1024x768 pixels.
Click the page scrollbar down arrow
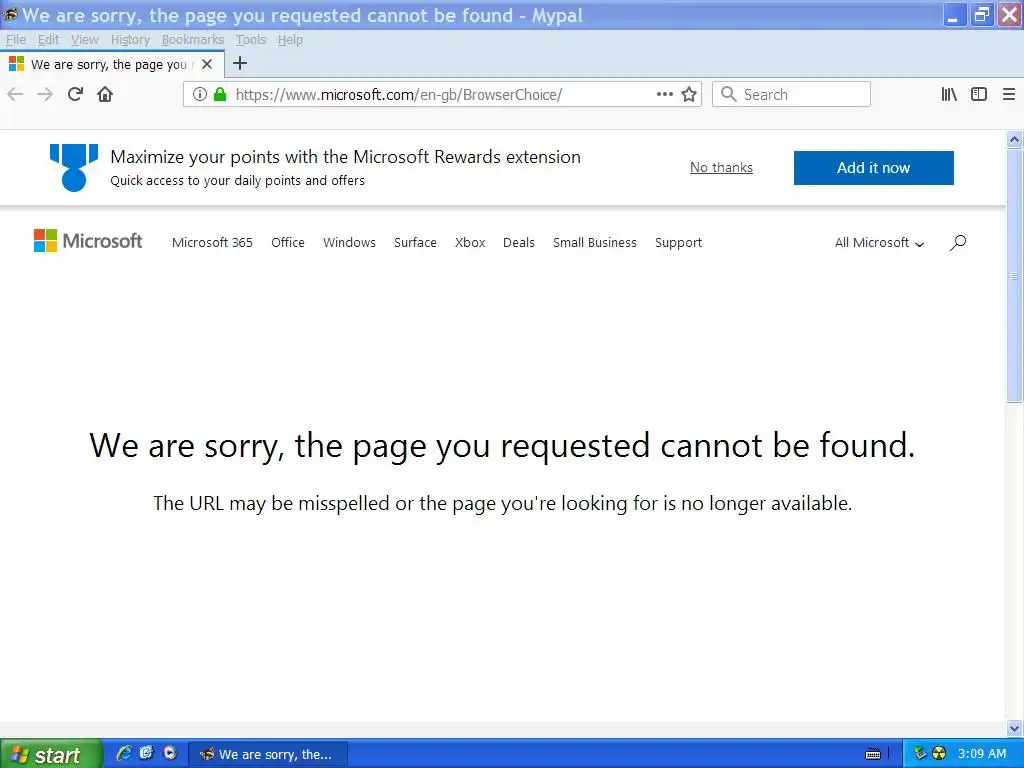tap(1014, 728)
